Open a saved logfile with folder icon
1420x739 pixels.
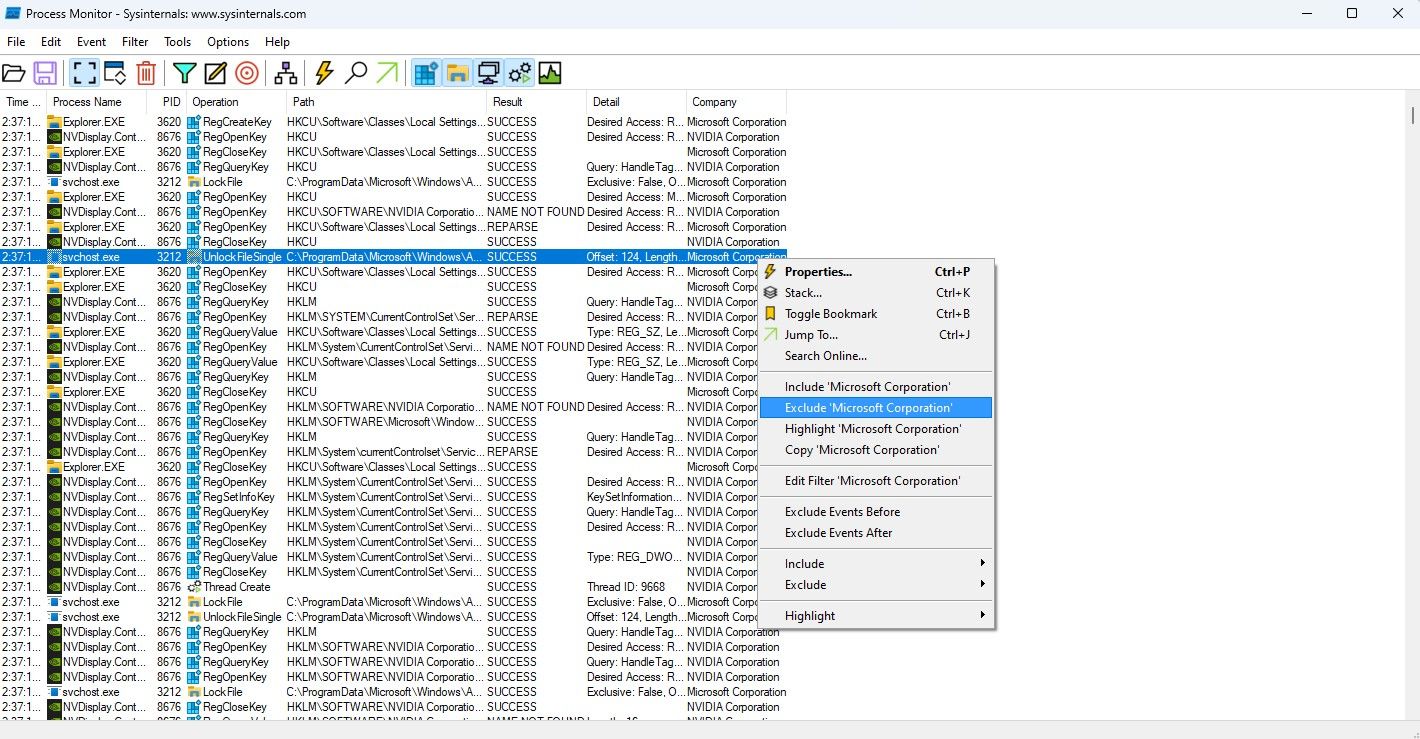click(14, 72)
